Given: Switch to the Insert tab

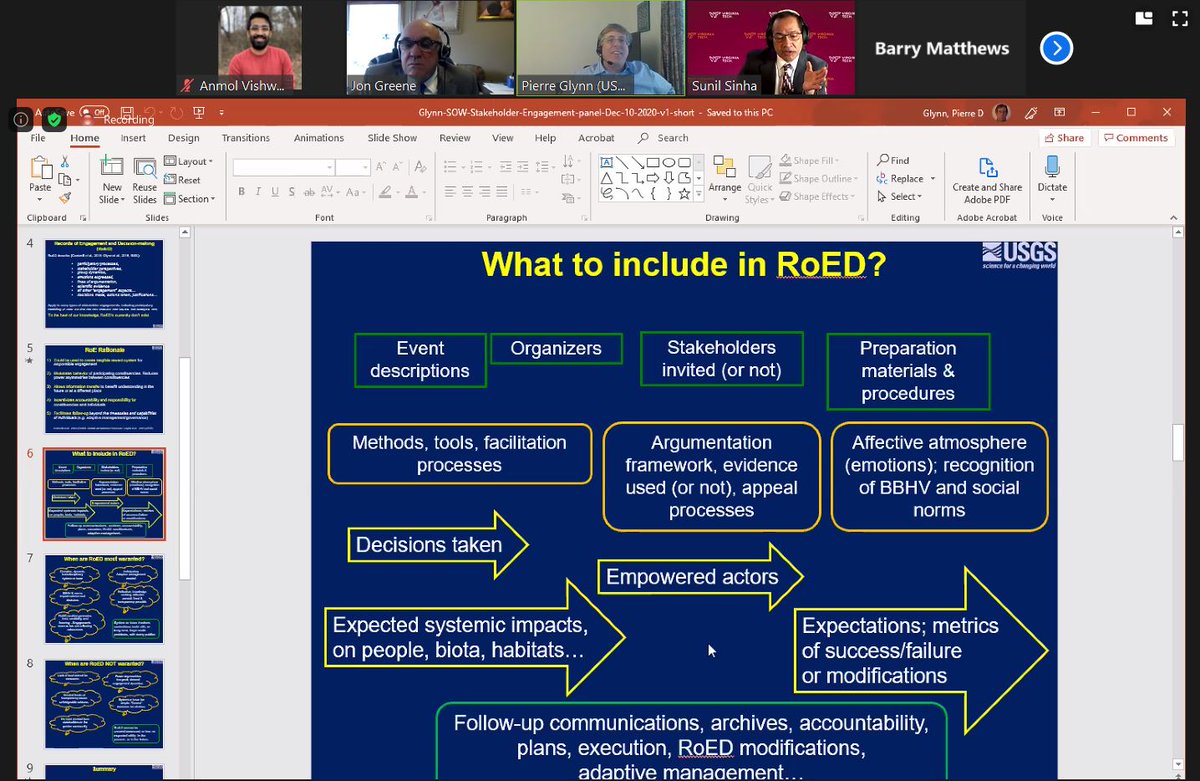Looking at the screenshot, I should pyautogui.click(x=133, y=138).
